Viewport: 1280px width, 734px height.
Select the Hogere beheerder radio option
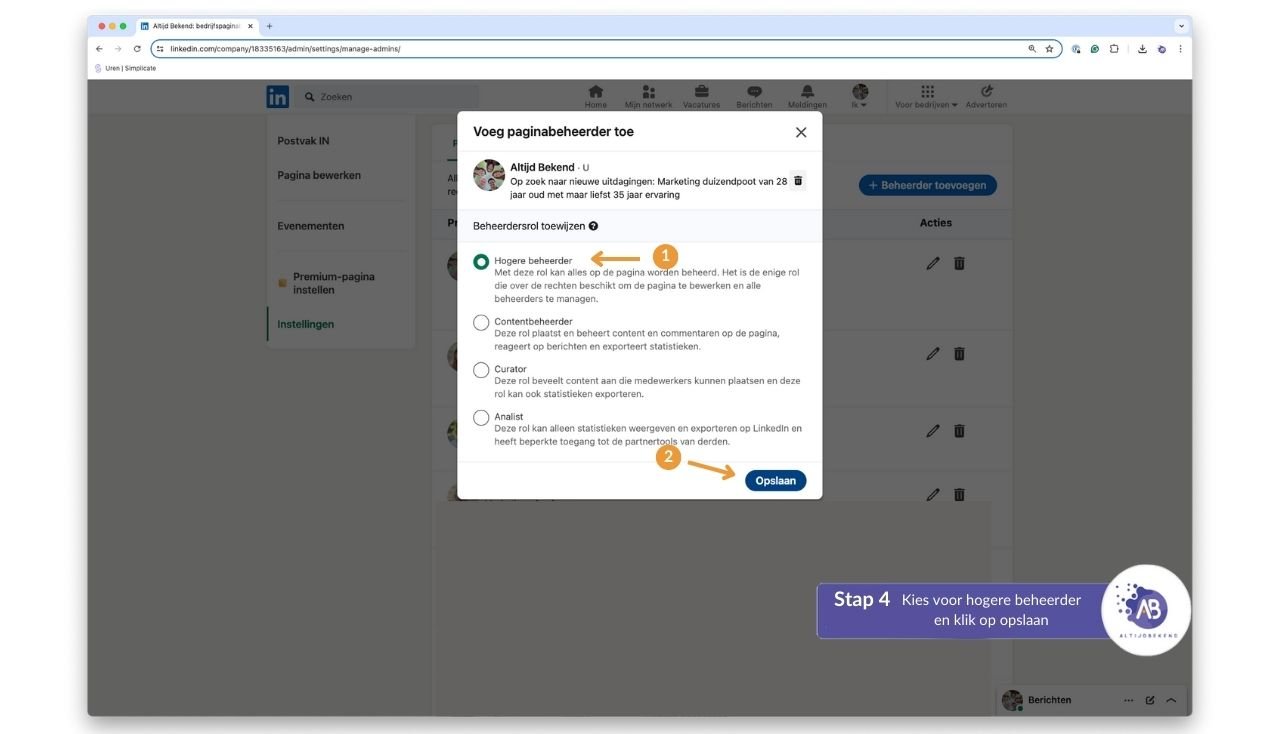[481, 262]
